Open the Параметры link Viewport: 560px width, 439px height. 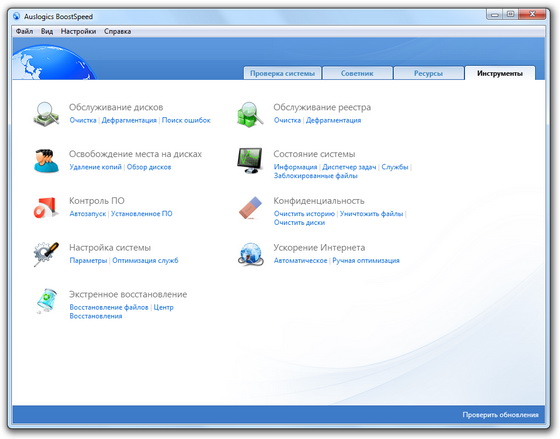pos(88,260)
